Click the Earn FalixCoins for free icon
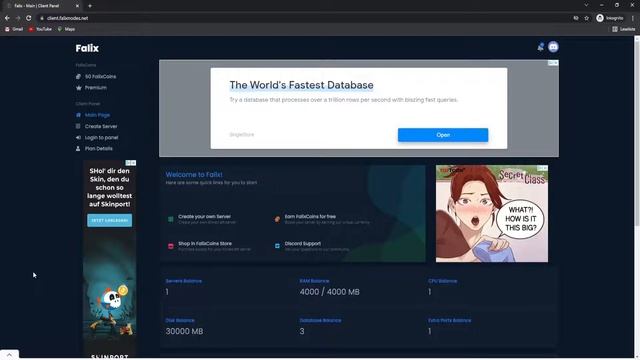Screen dimensions: 640x360 [277, 219]
